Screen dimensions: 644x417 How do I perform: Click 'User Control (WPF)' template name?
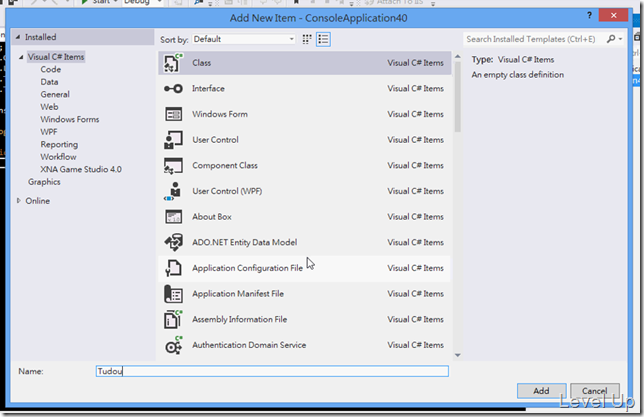tap(227, 191)
